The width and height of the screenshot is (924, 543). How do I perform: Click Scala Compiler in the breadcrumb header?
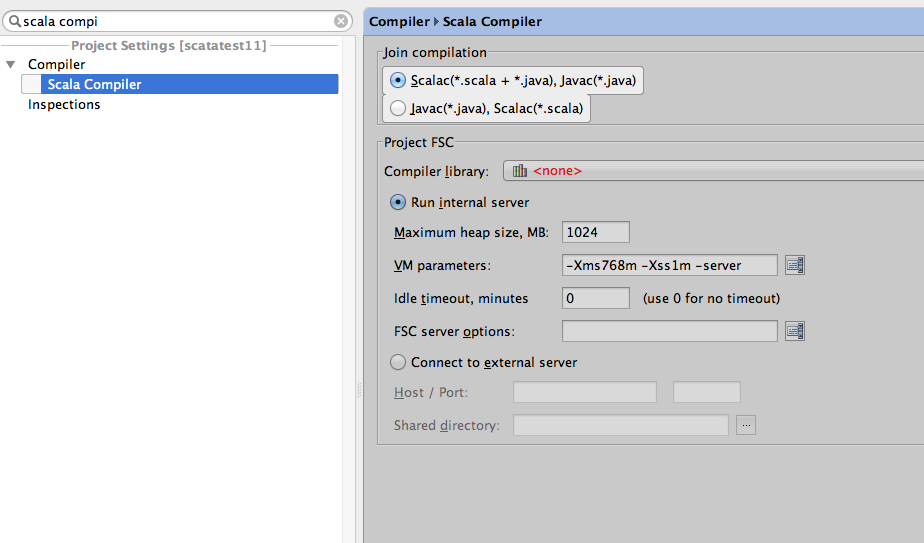coord(492,22)
